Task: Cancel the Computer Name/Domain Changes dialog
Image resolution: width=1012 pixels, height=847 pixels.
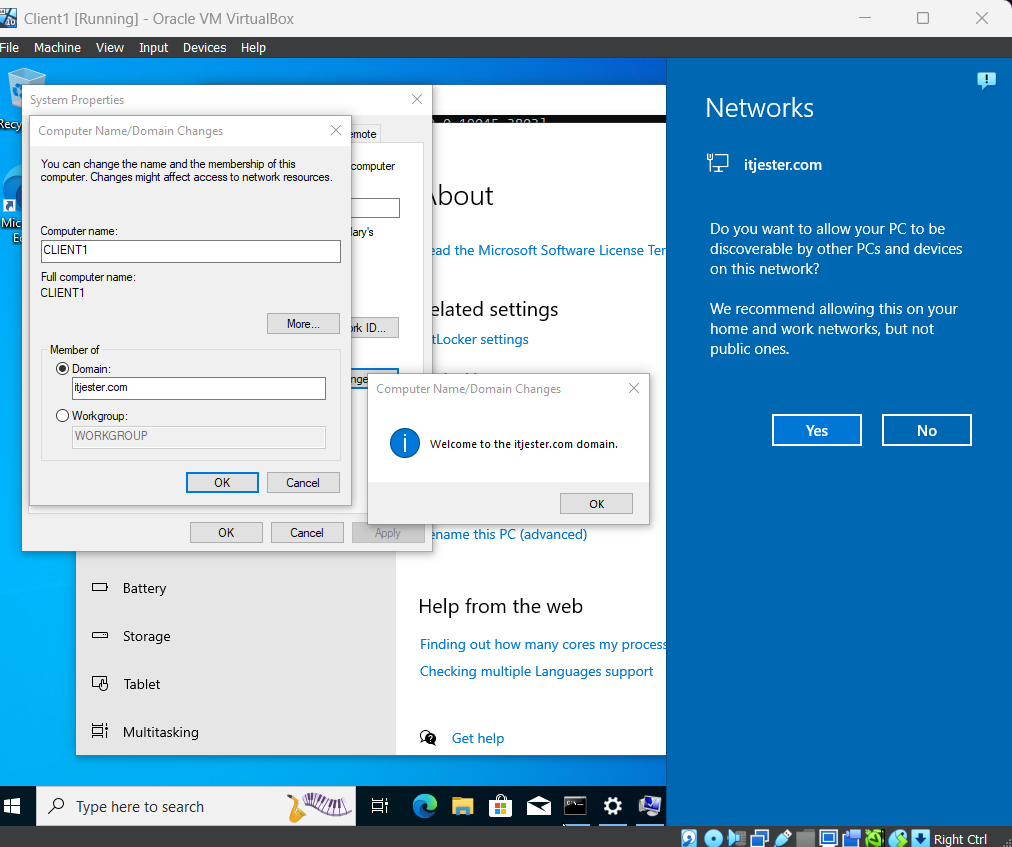Action: (303, 482)
